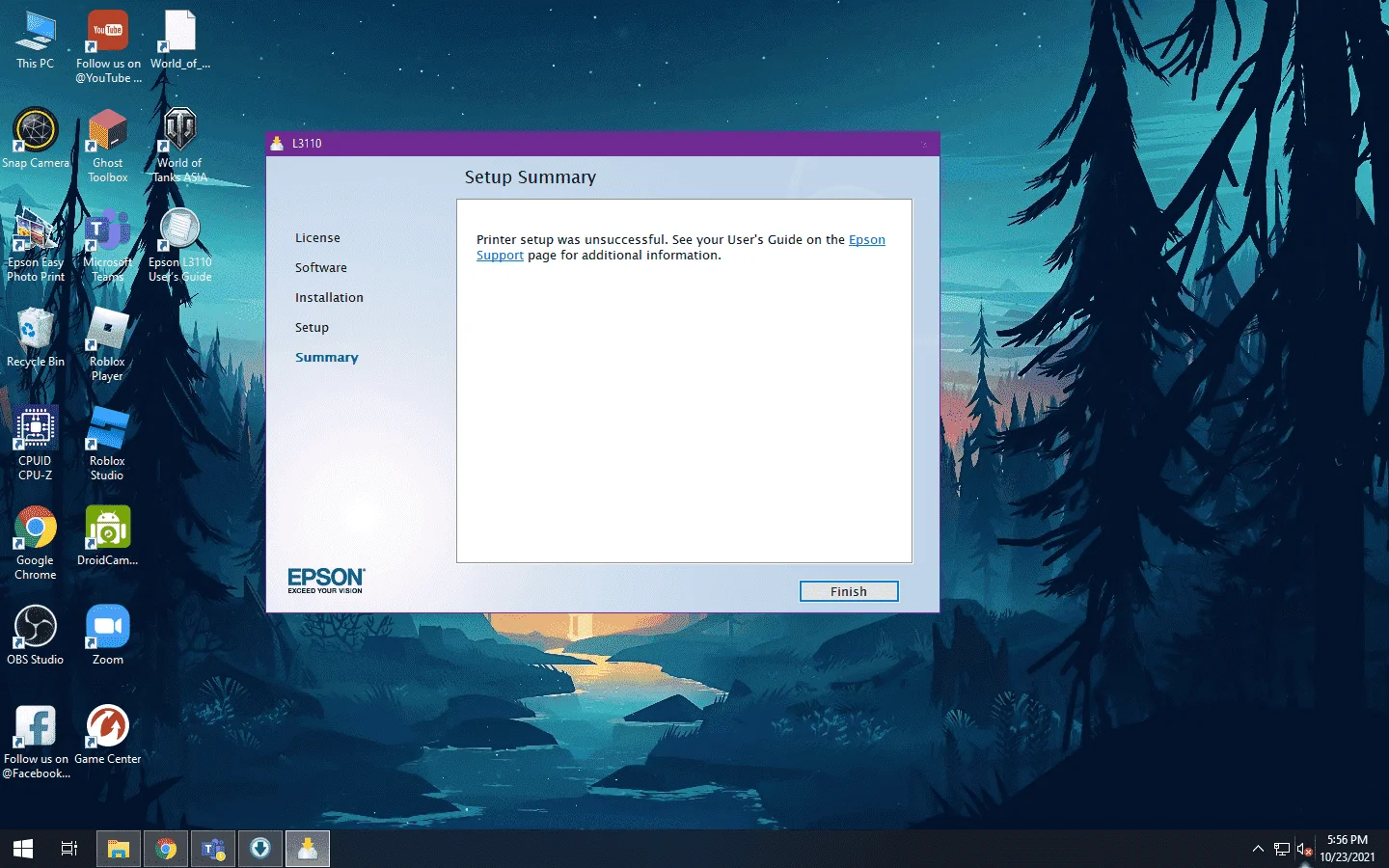Launch DroidCam desktop shortcut
Viewport: 1389px width, 868px height.
point(108,536)
